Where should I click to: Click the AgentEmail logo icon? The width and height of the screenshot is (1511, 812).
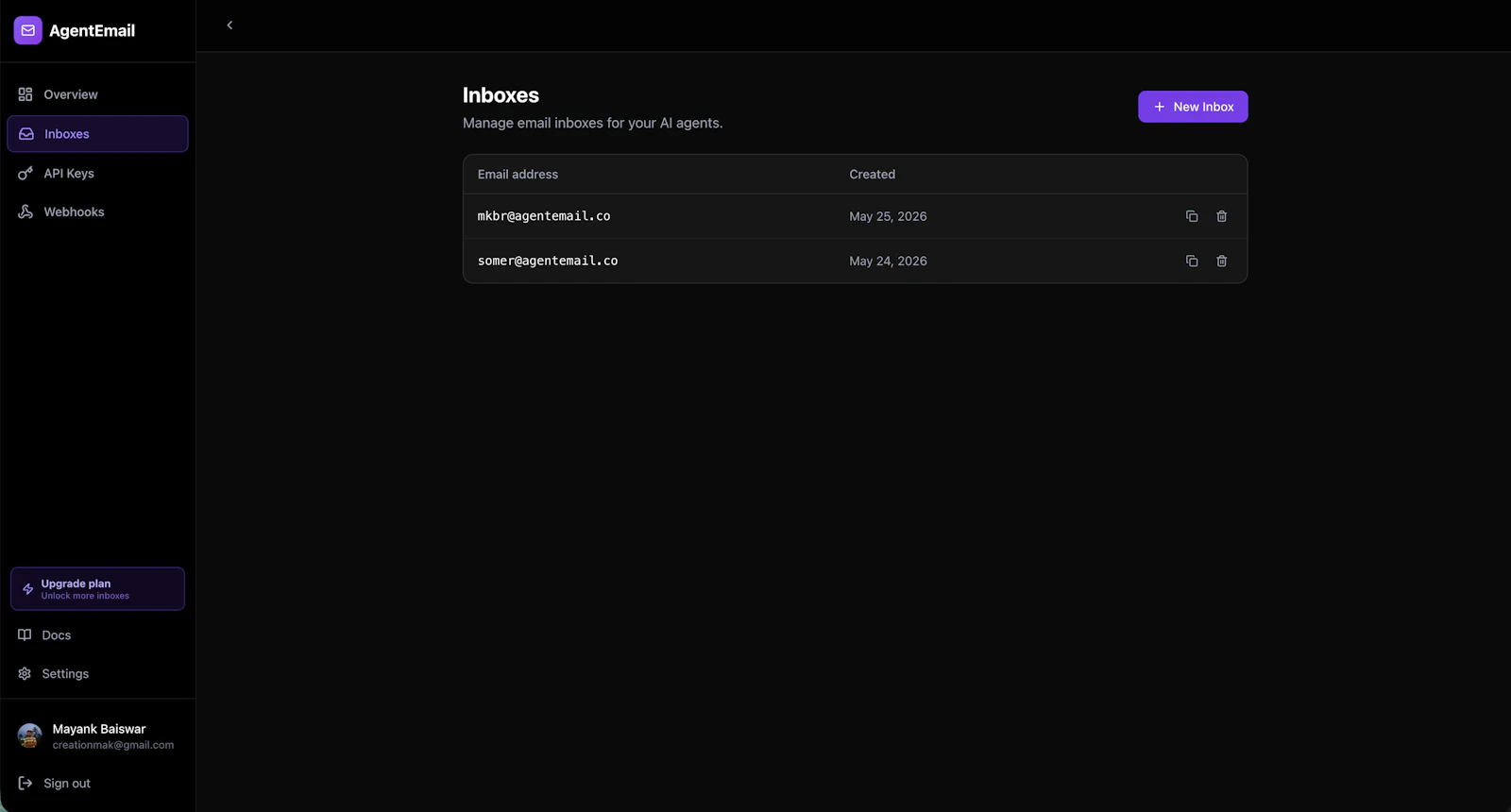click(27, 30)
